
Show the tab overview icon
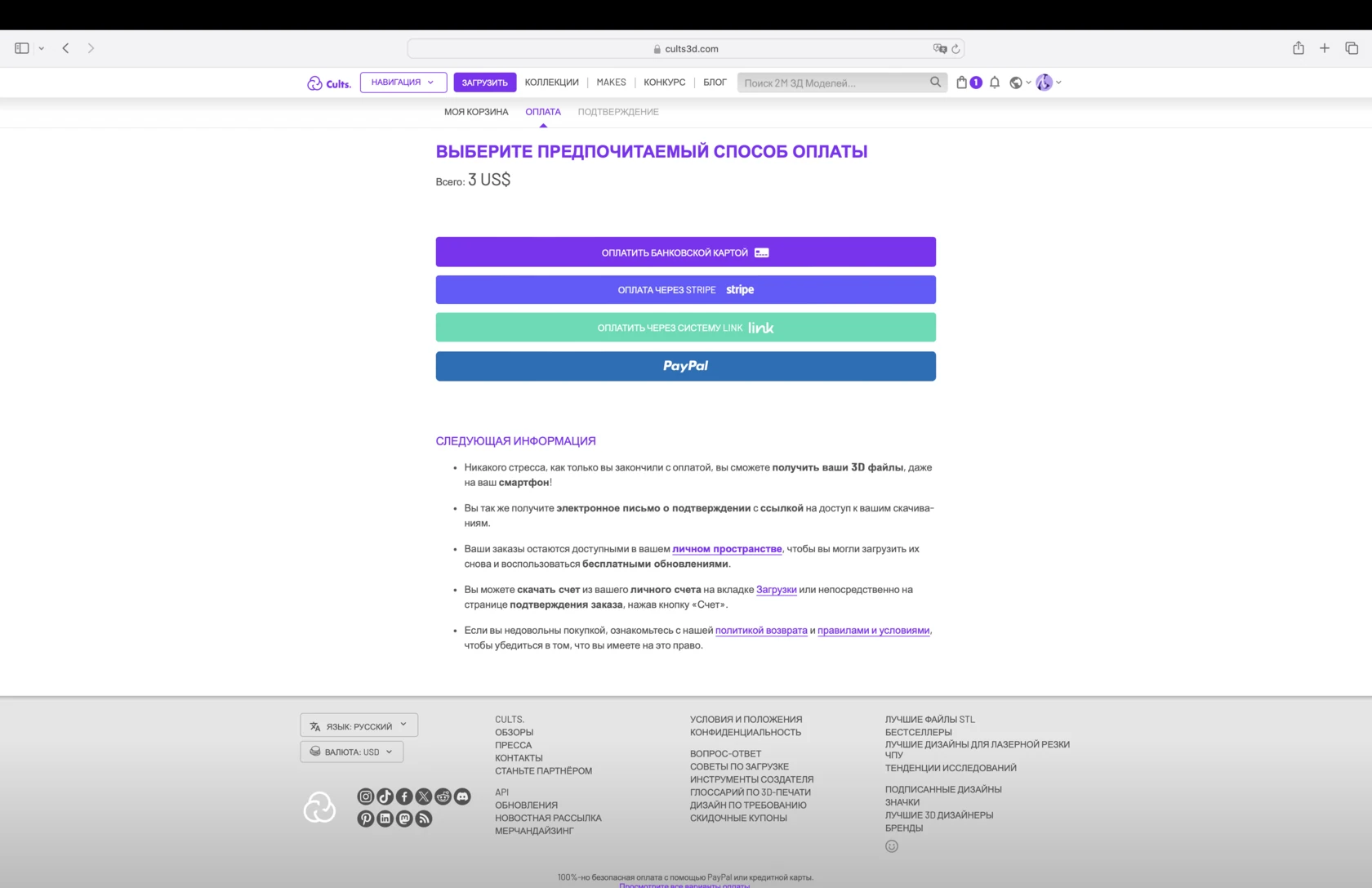[x=1352, y=48]
